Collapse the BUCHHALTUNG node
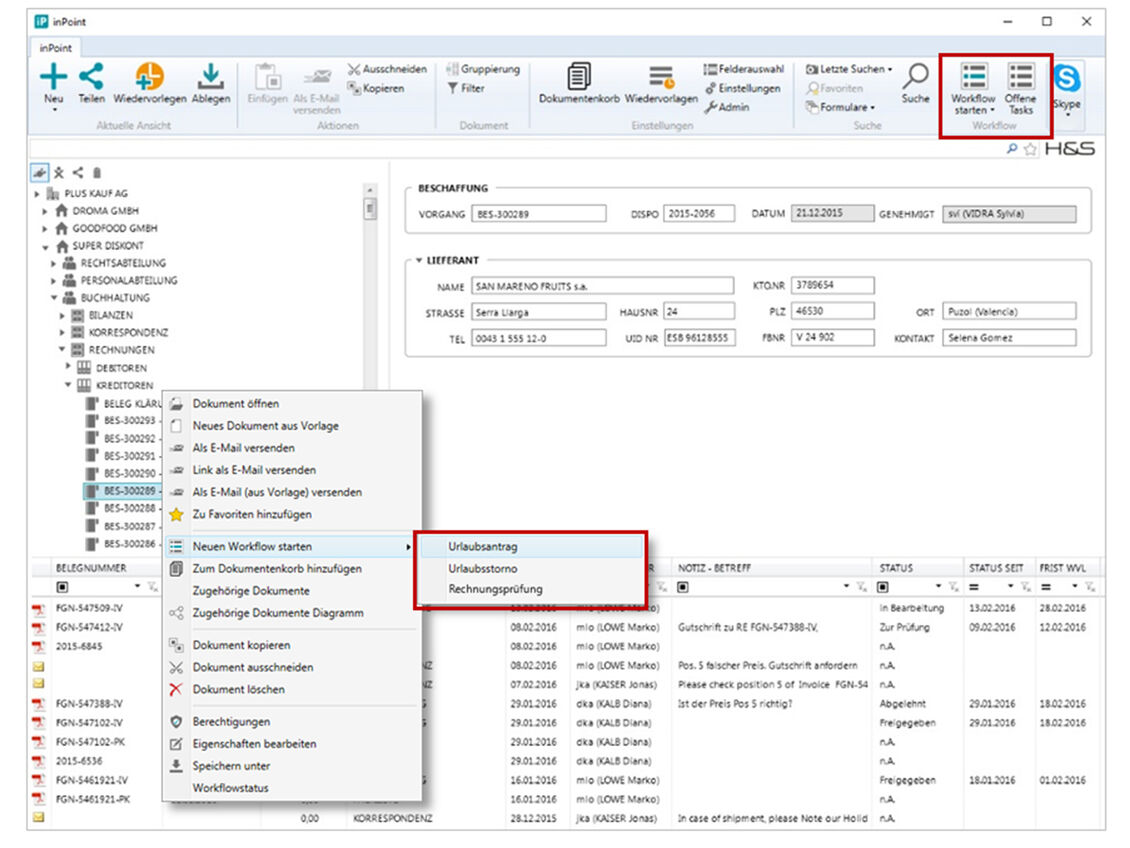The image size is (1130, 848). click(x=53, y=298)
